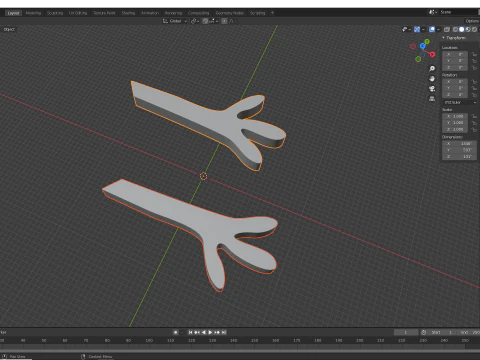The height and width of the screenshot is (360, 480).
Task: Switch to Geometry Nodes workspace tab
Action: pos(230,13)
